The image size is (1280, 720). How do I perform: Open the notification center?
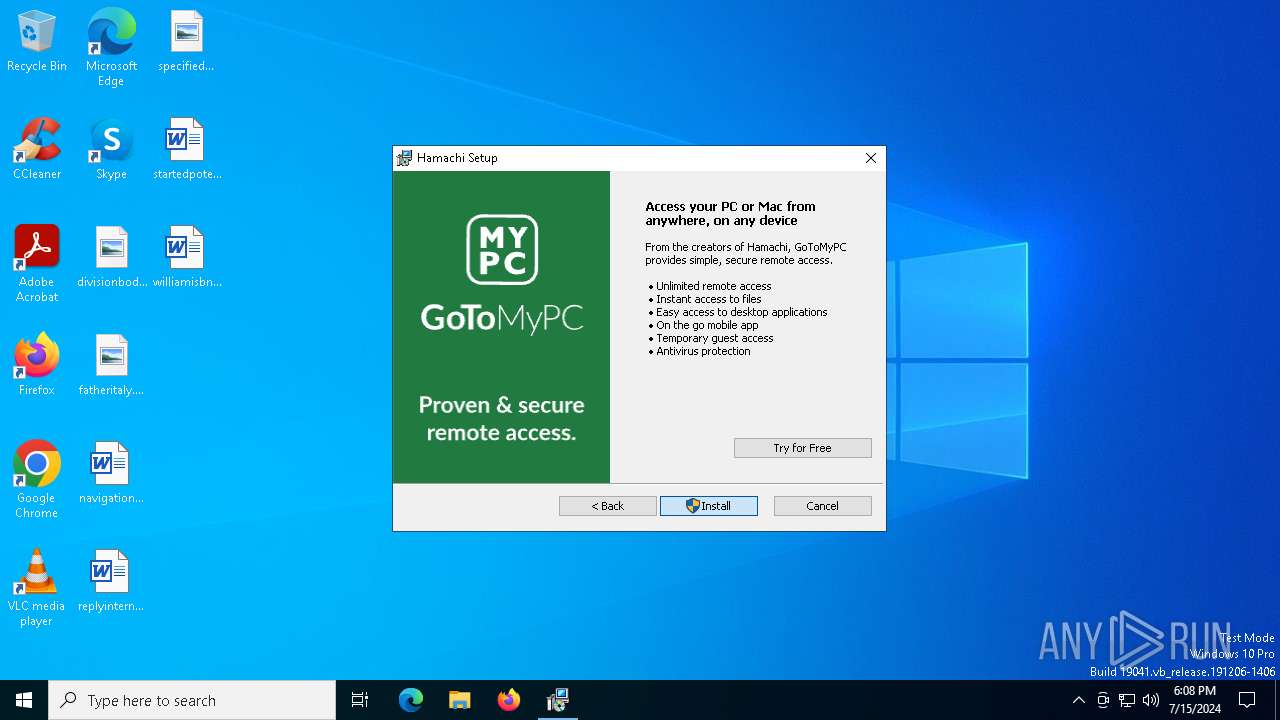coord(1247,700)
